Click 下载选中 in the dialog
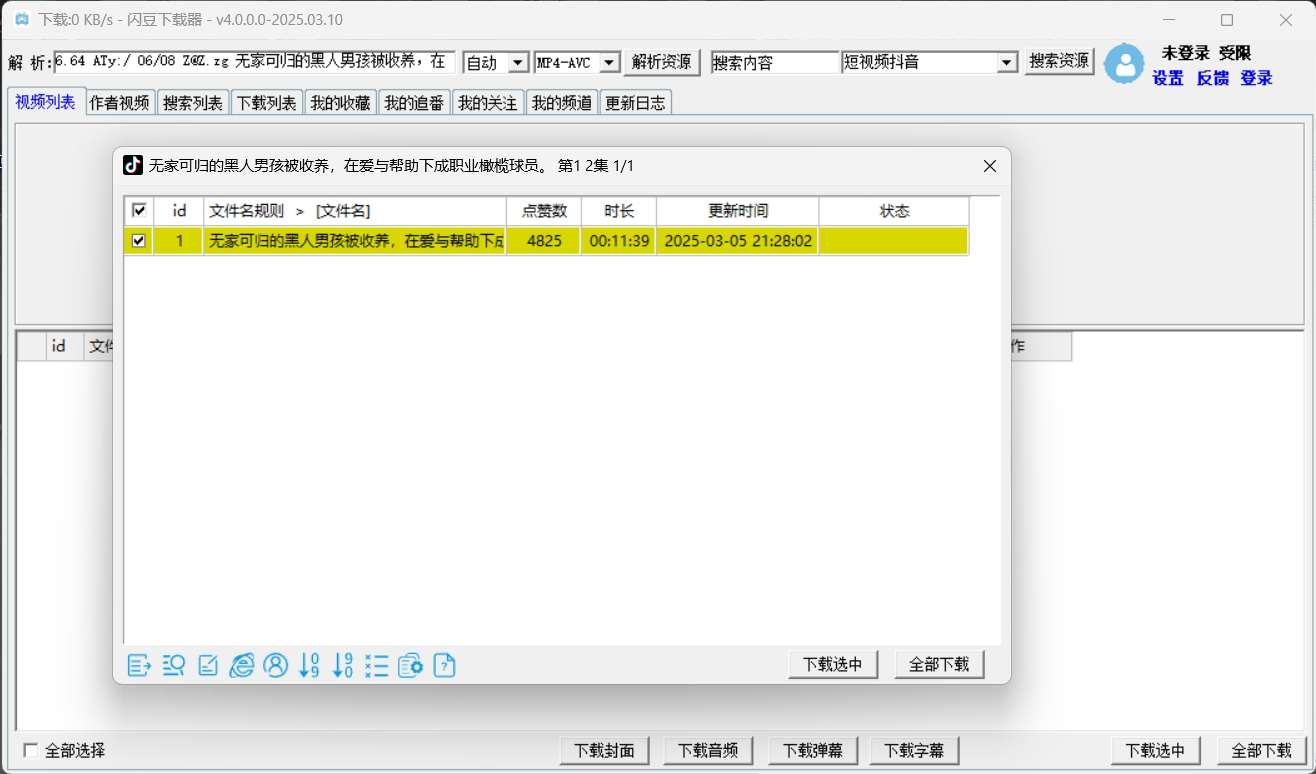Screen dimensions: 1316x774 (x=833, y=665)
